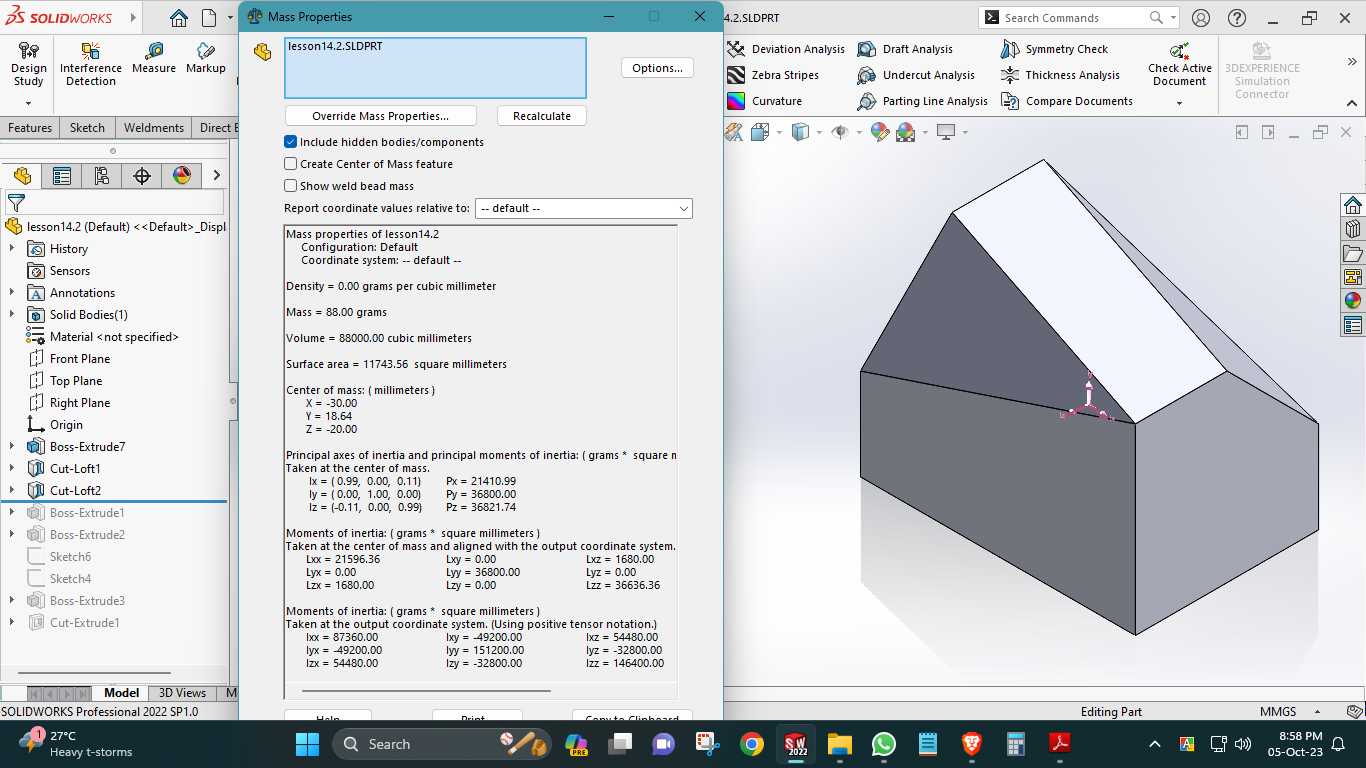Open Design Study dropdown arrow

pyautogui.click(x=28, y=103)
